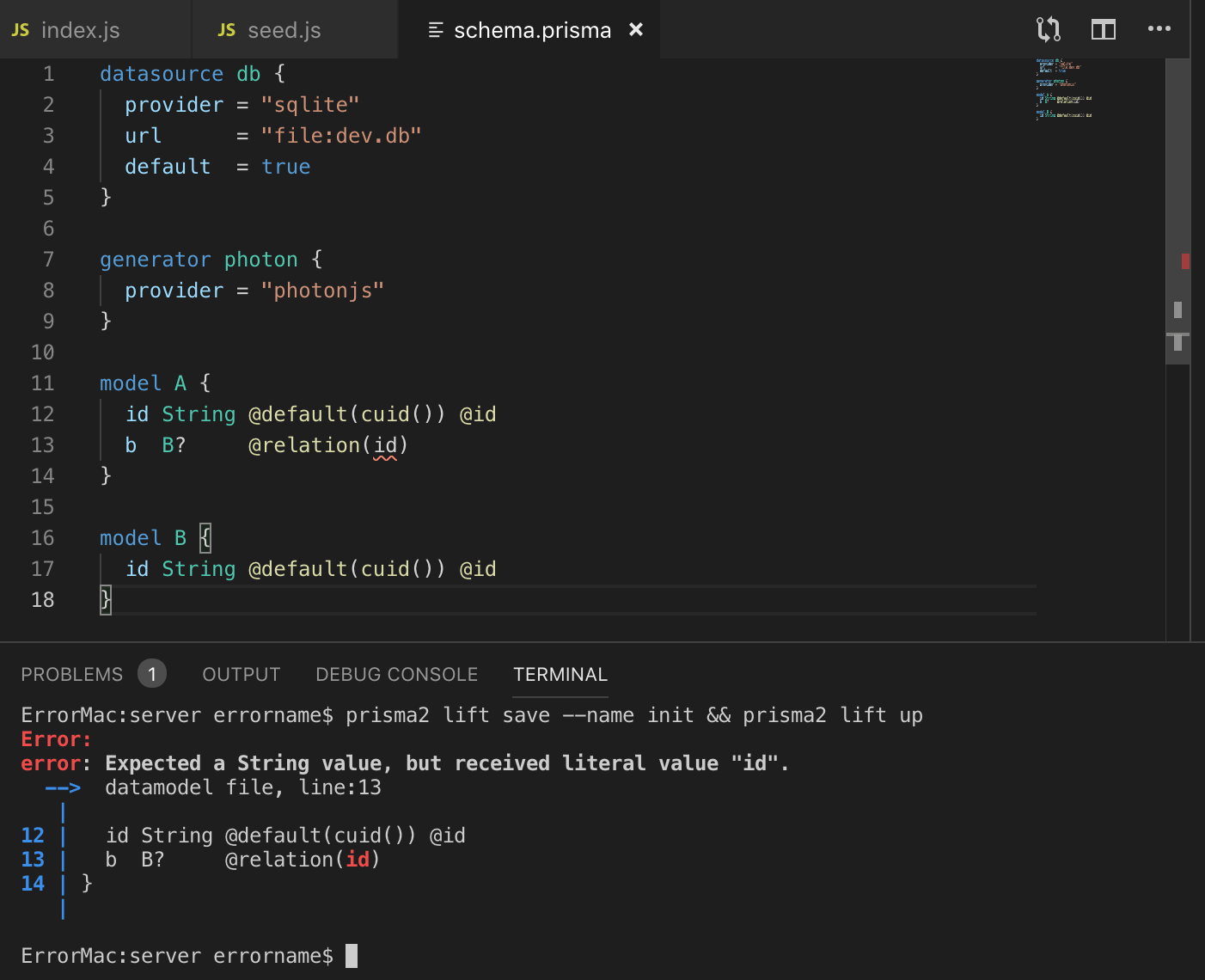Click the underlined id error on line 13
Image resolution: width=1205 pixels, height=980 pixels.
[385, 444]
